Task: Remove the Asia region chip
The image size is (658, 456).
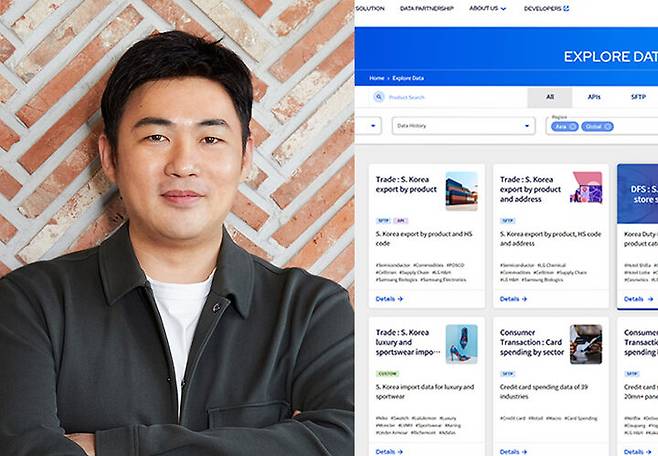Action: point(573,126)
